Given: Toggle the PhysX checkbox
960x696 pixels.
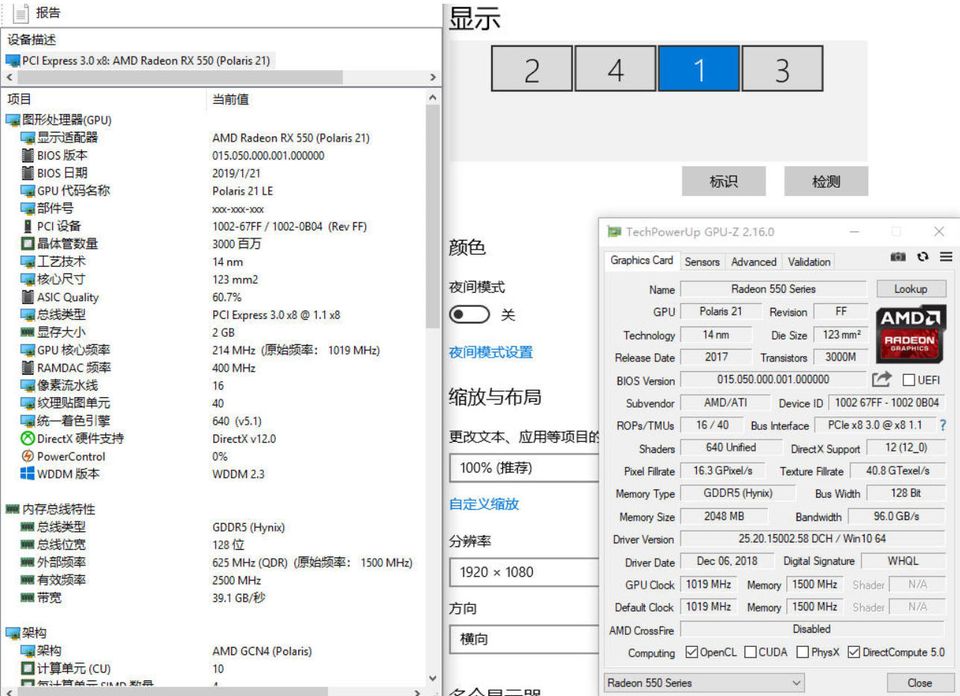Looking at the screenshot, I should point(803,653).
